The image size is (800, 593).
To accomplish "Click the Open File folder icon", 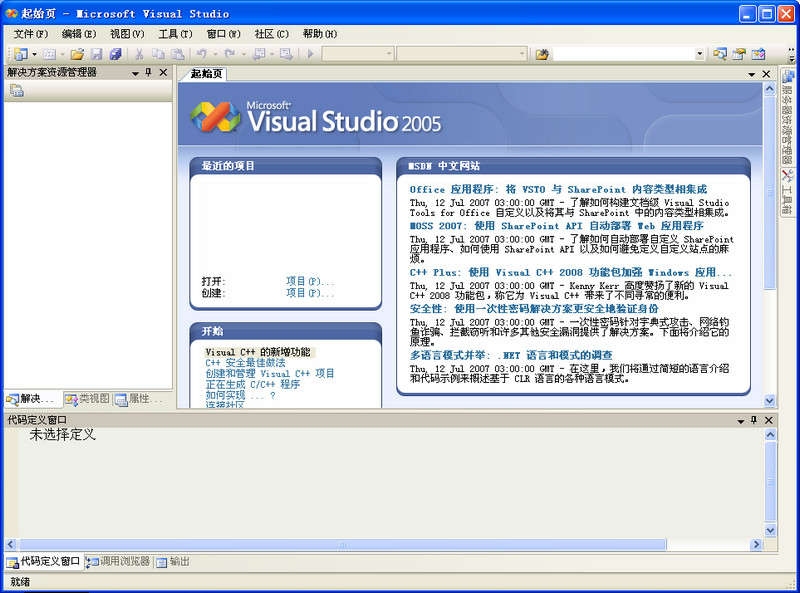I will [77, 54].
